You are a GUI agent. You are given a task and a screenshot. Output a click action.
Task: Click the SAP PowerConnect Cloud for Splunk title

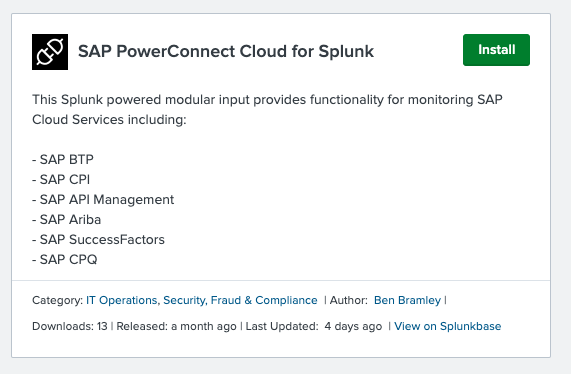[226, 51]
